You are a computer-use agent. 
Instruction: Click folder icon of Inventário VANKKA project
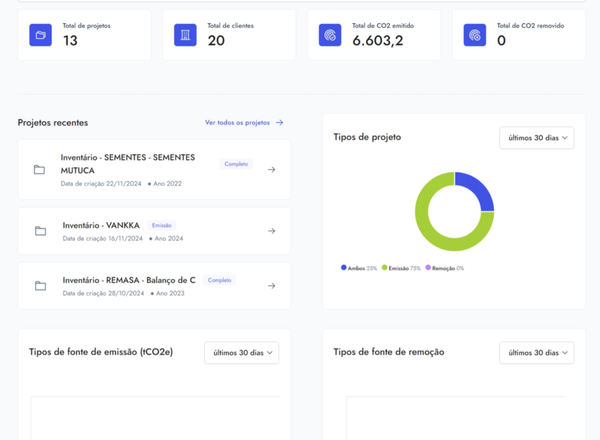41,231
